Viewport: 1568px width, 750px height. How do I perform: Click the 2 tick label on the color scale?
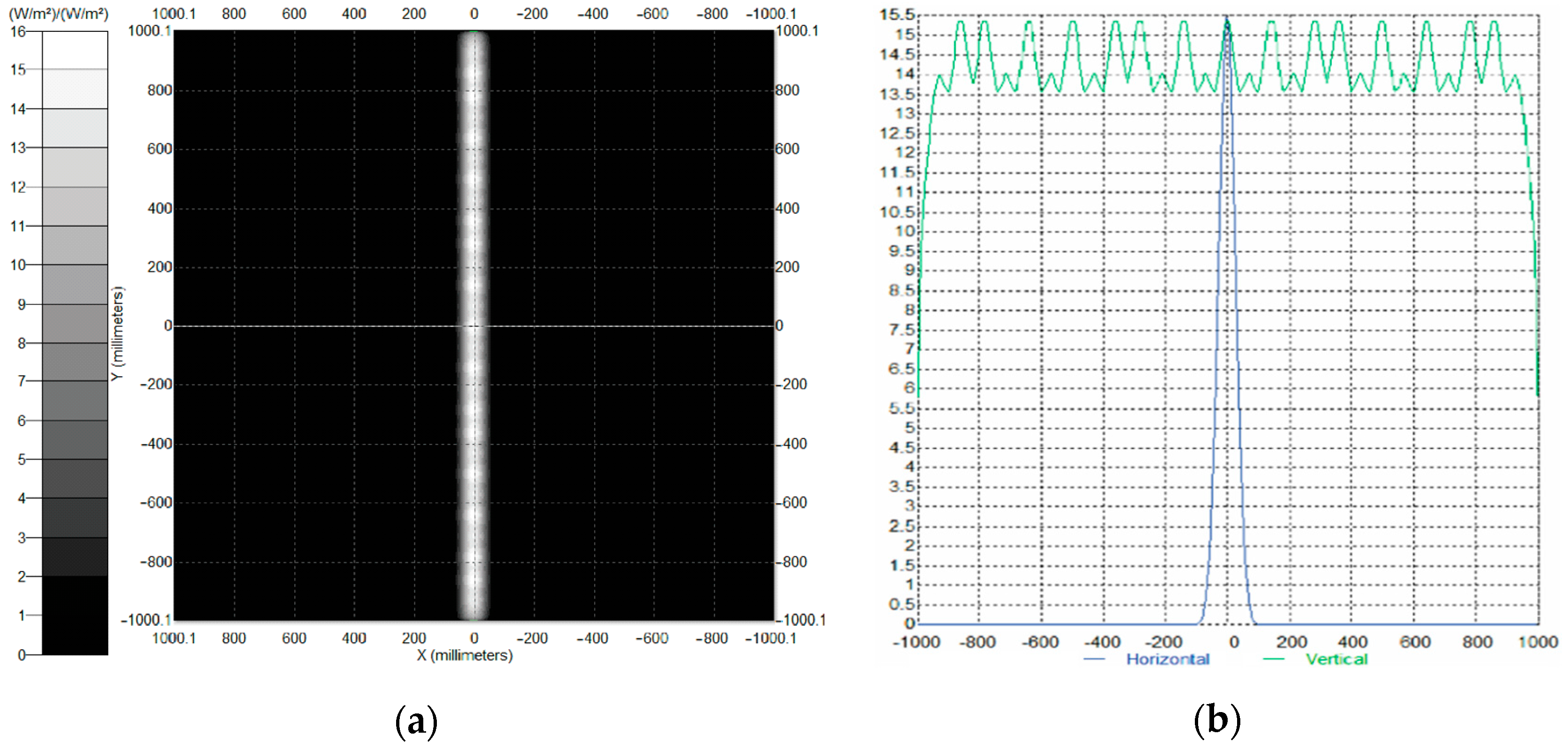pyautogui.click(x=22, y=577)
